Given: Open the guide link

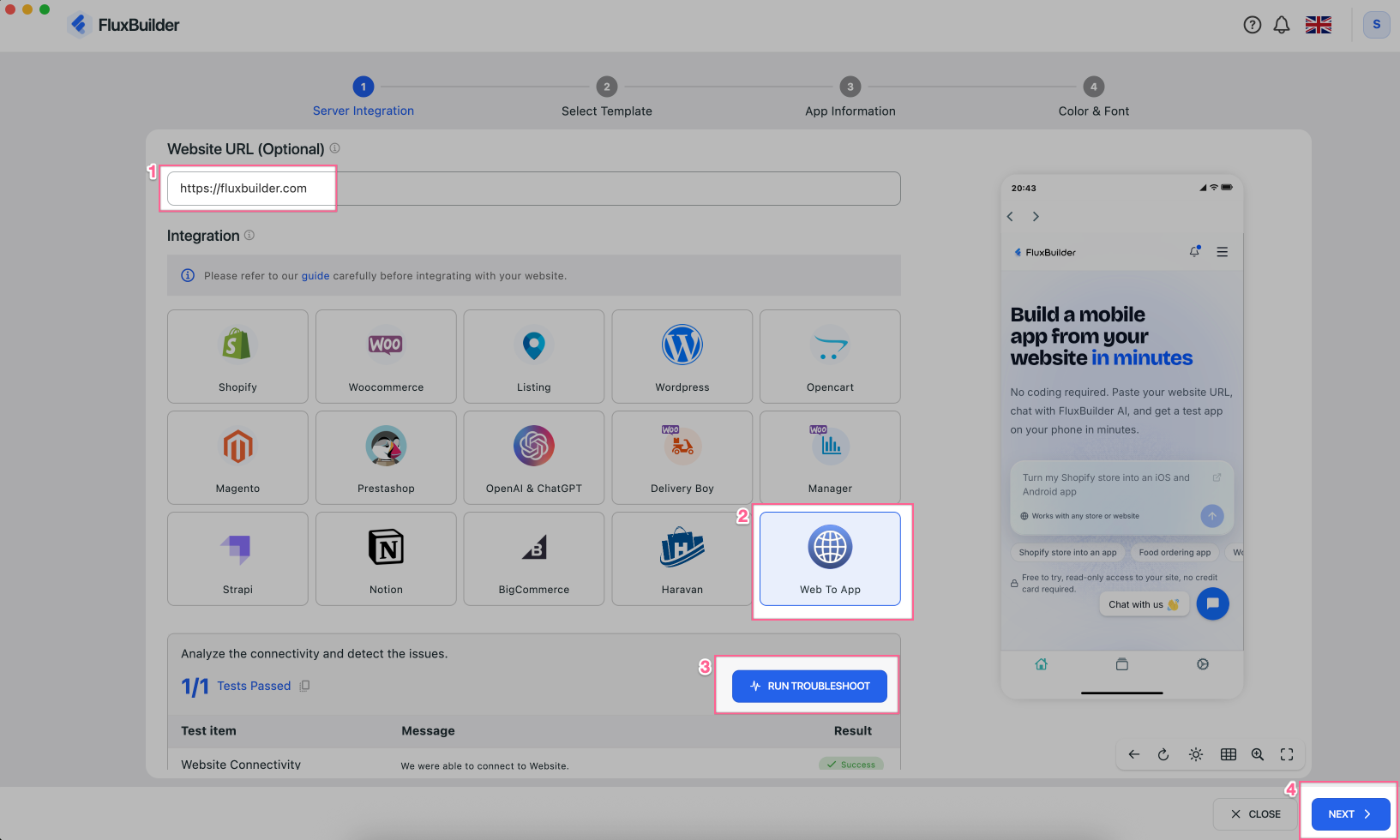Looking at the screenshot, I should pos(315,276).
